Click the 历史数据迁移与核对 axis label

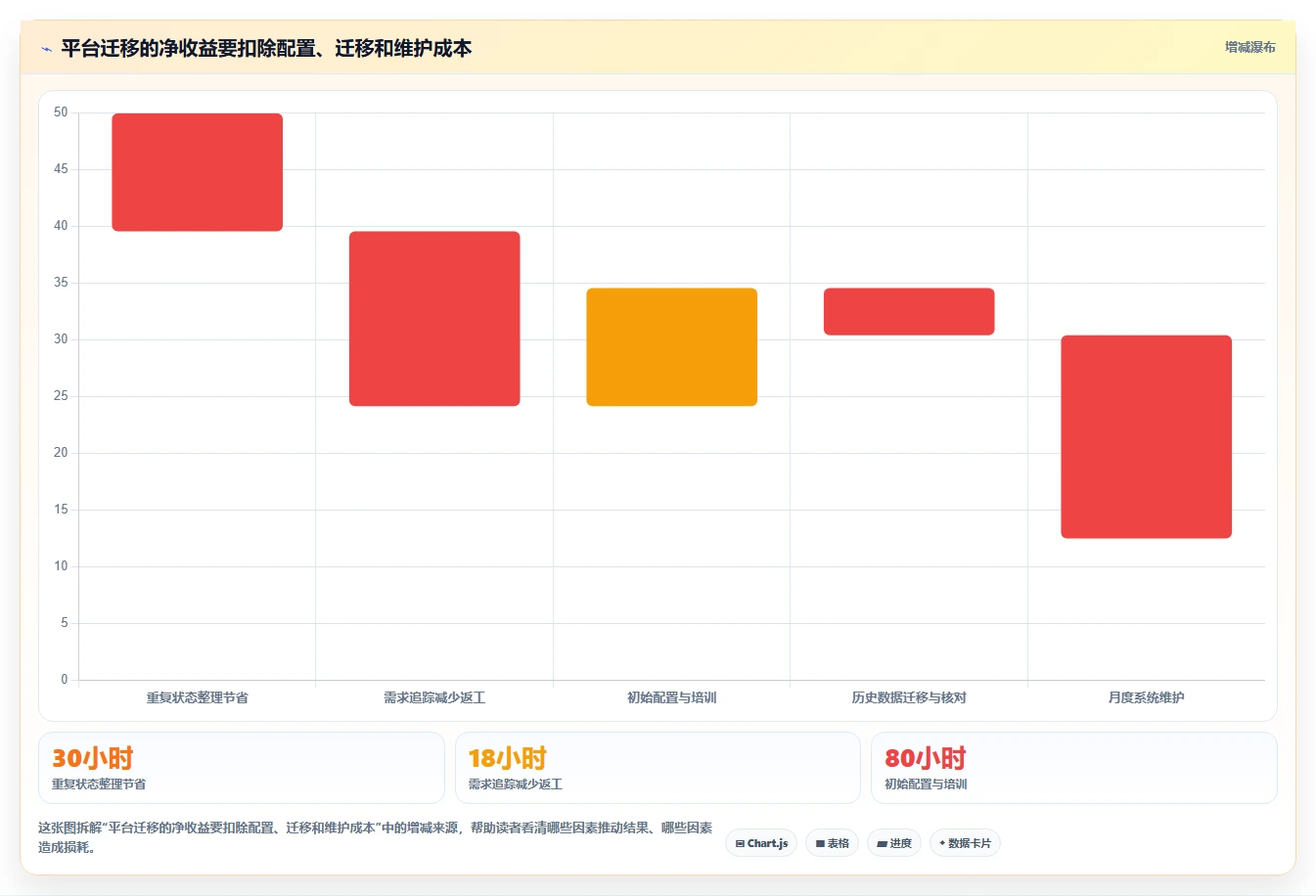(909, 697)
